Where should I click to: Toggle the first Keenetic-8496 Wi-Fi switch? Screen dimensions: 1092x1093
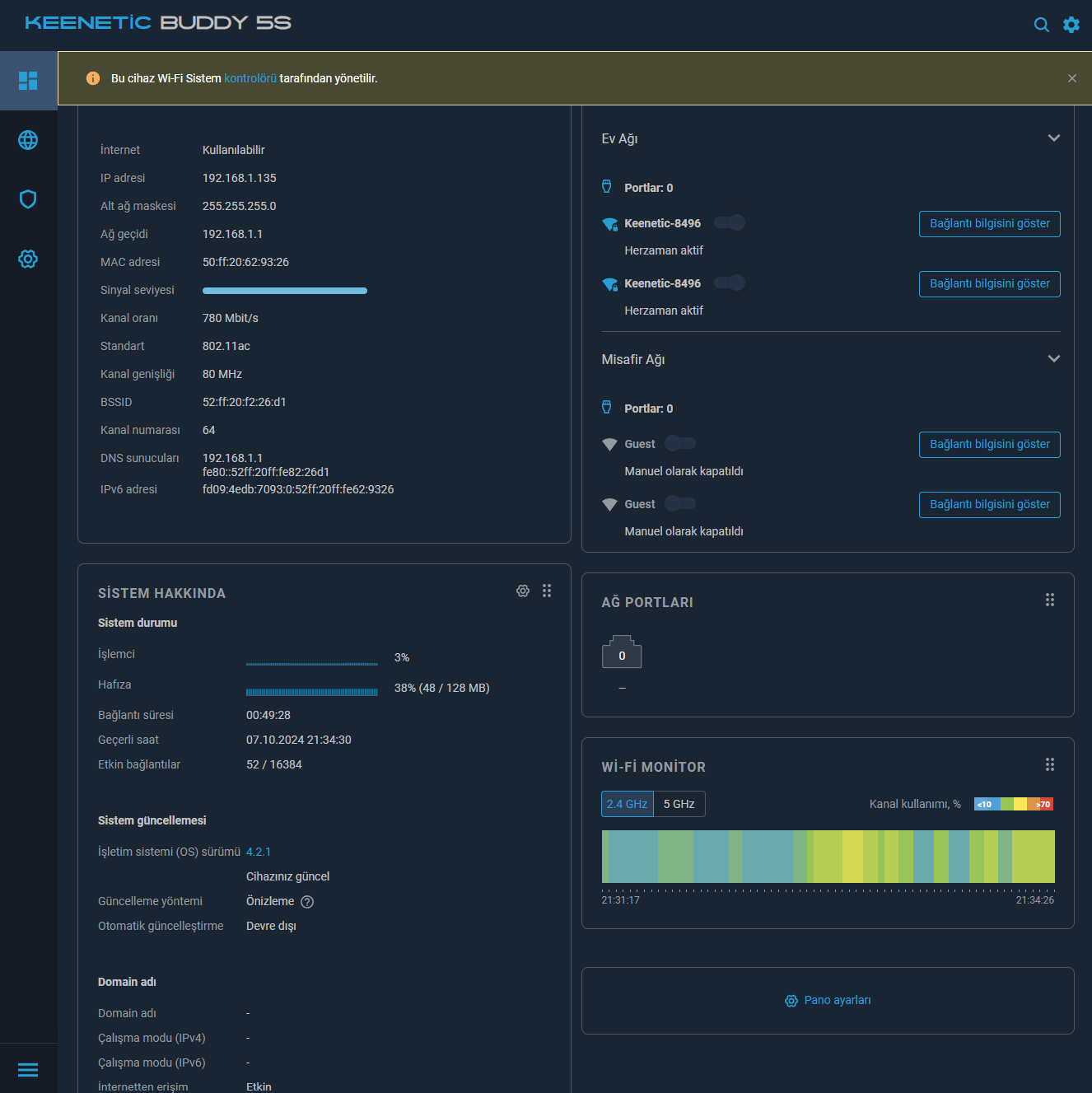730,223
